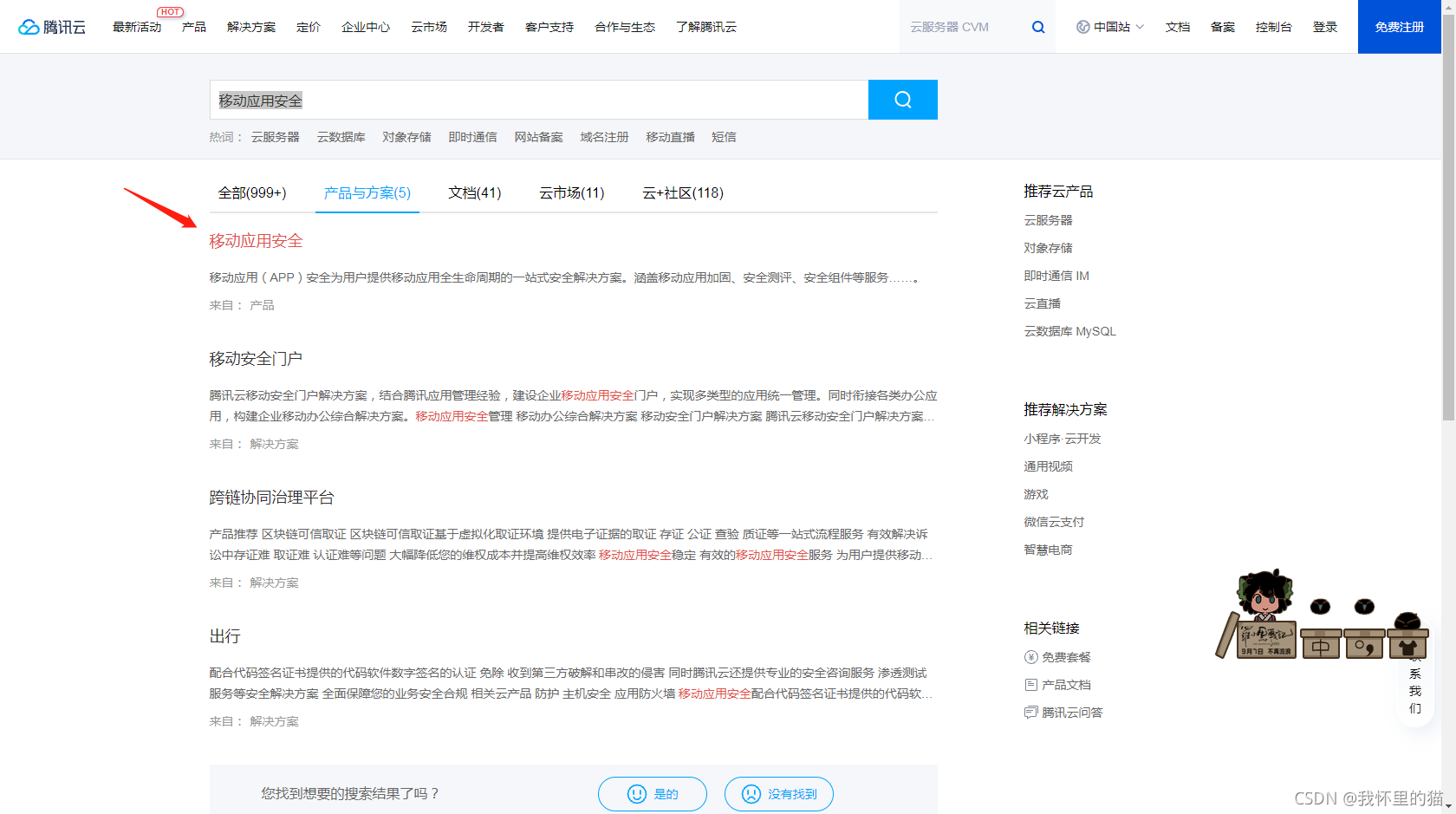Click the sad face 没有找到 feedback button
1456x814 pixels.
pos(779,794)
